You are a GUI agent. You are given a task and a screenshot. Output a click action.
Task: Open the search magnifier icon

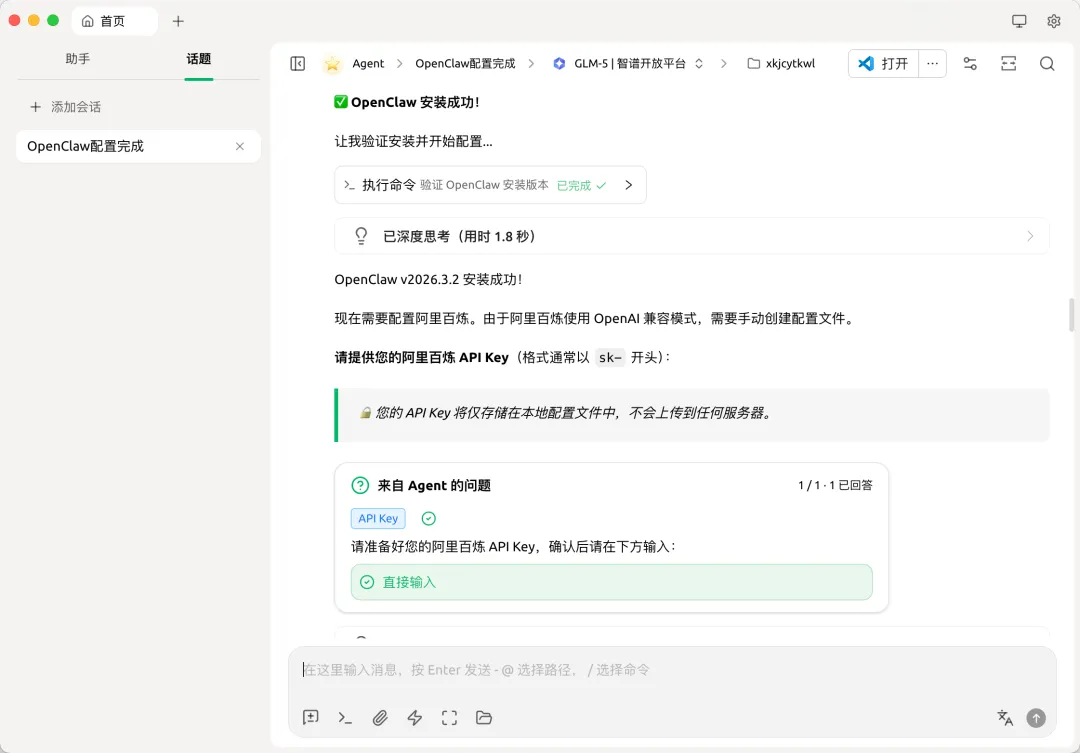pos(1047,63)
